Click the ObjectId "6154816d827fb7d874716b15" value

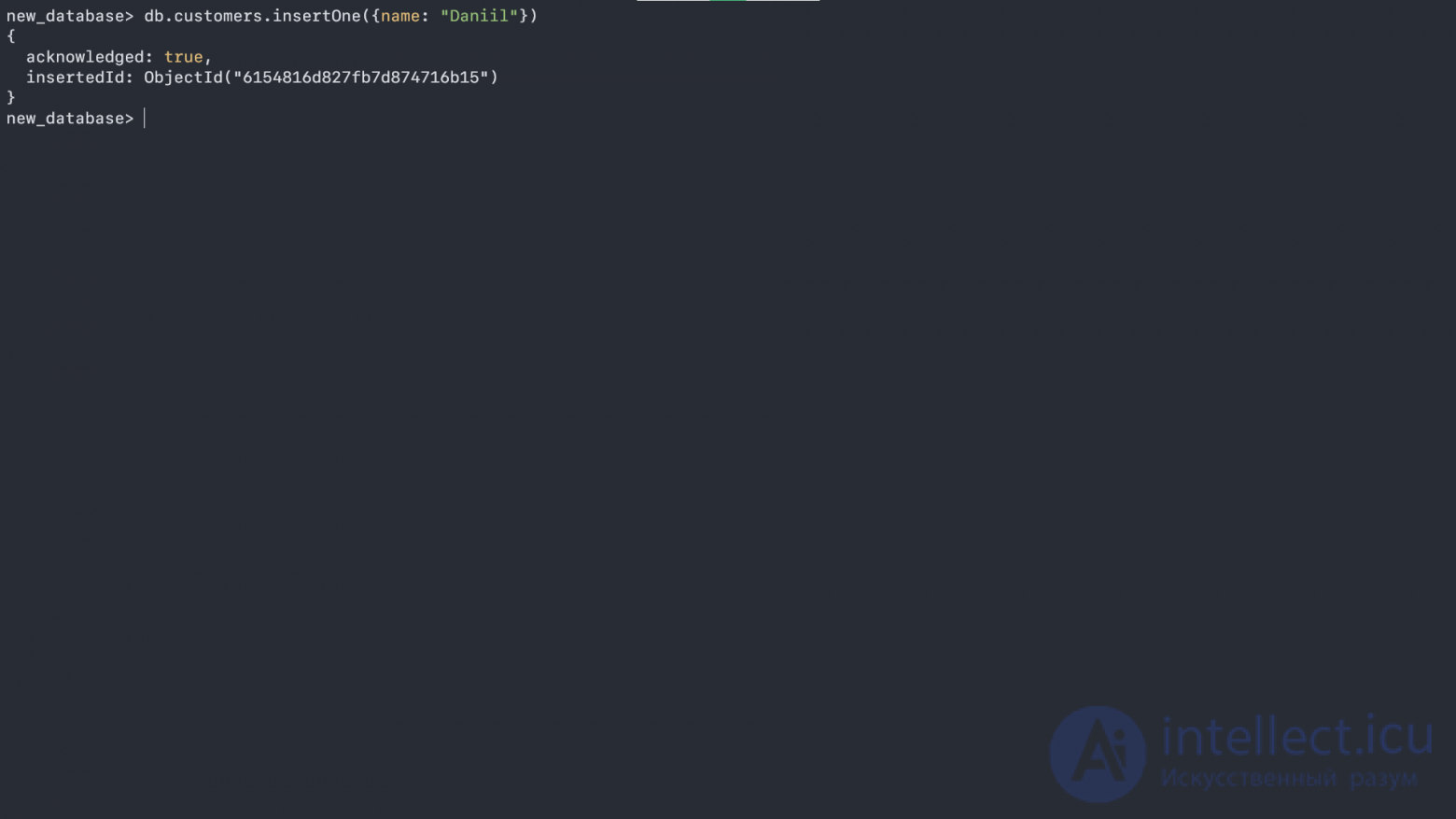pos(321,78)
